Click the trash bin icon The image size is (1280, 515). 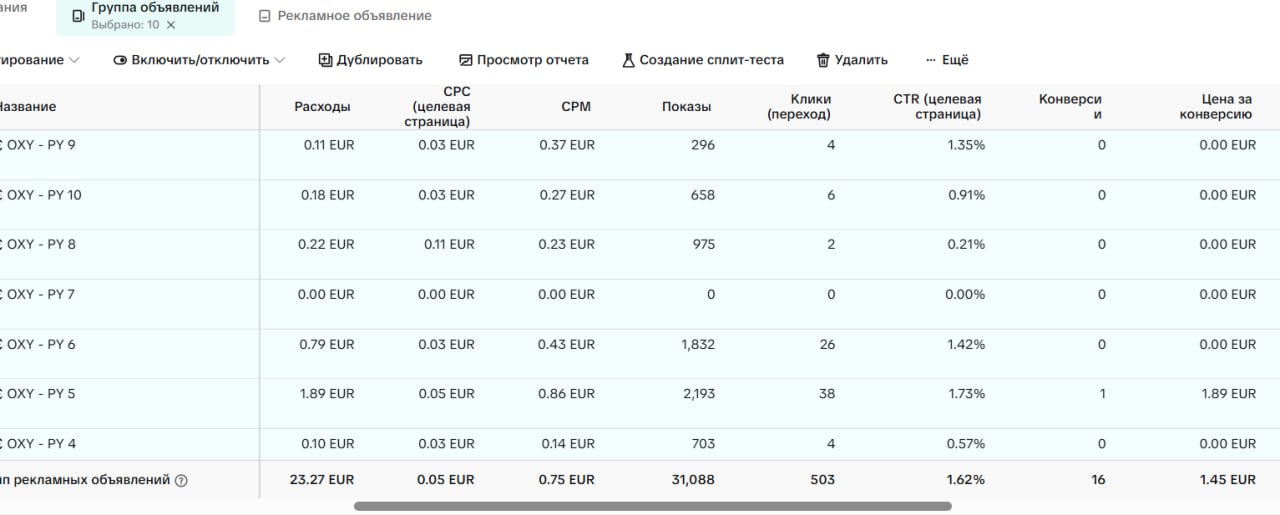pyautogui.click(x=823, y=60)
